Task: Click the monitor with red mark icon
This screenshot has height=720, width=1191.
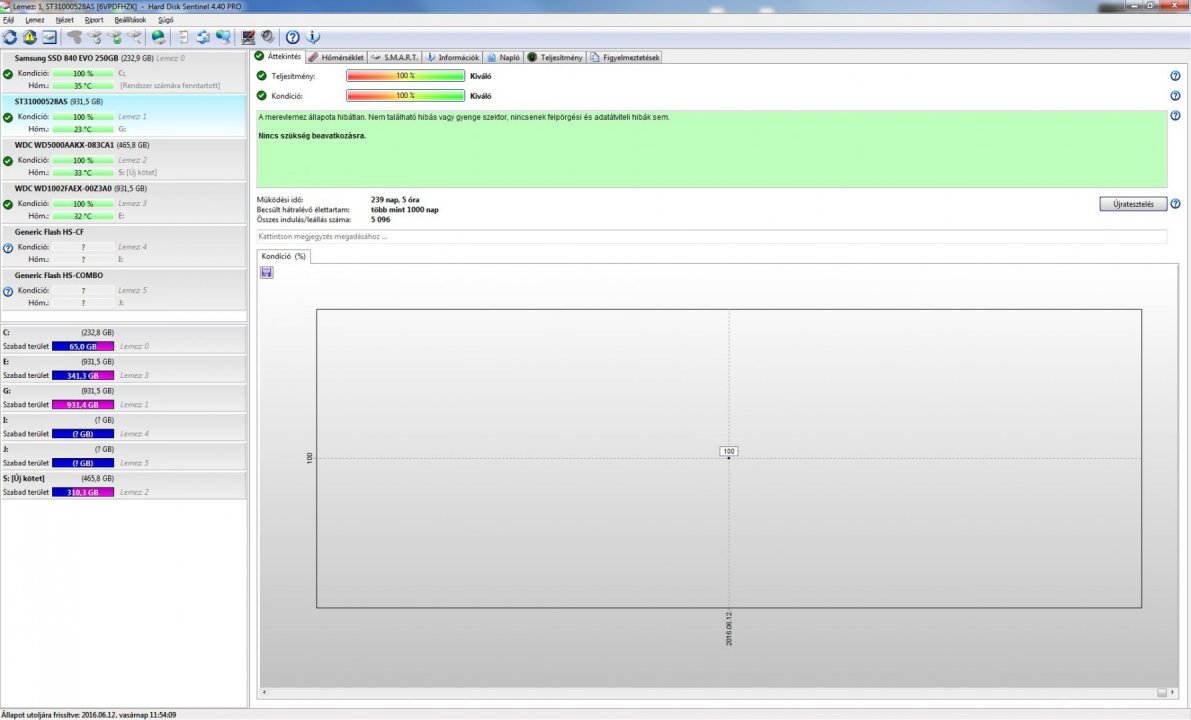Action: click(x=248, y=36)
